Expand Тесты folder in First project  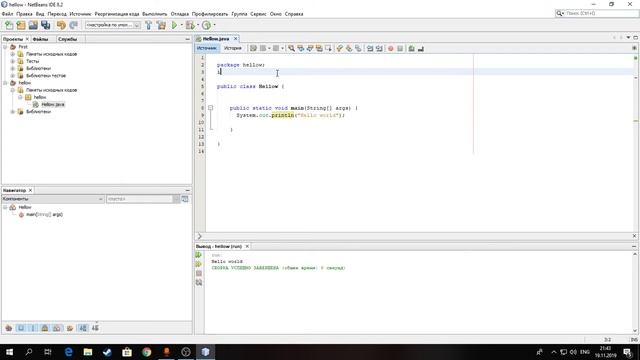coord(13,61)
